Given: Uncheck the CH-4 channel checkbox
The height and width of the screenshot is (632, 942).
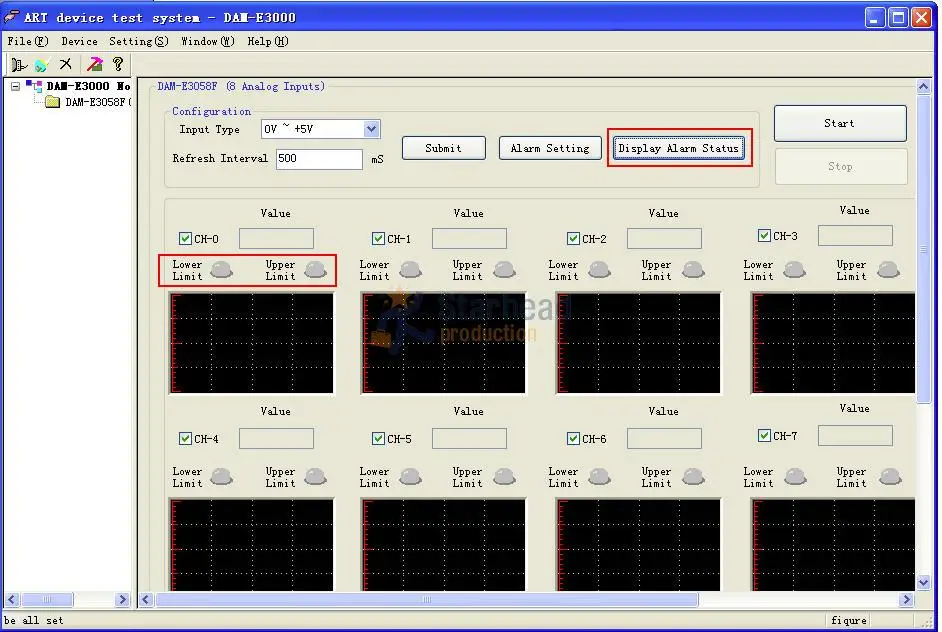Looking at the screenshot, I should pos(185,439).
